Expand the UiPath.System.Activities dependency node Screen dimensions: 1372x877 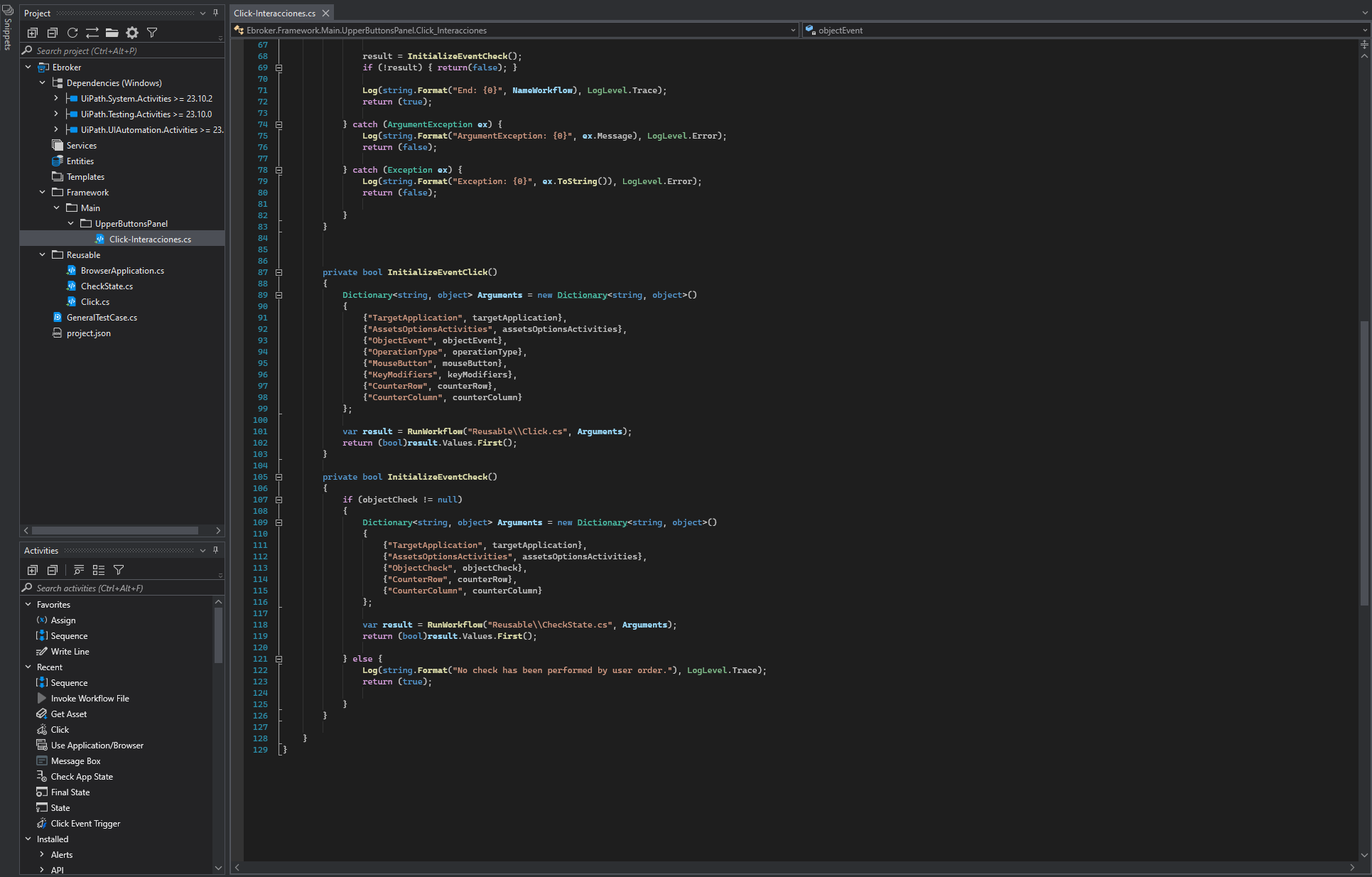point(56,99)
